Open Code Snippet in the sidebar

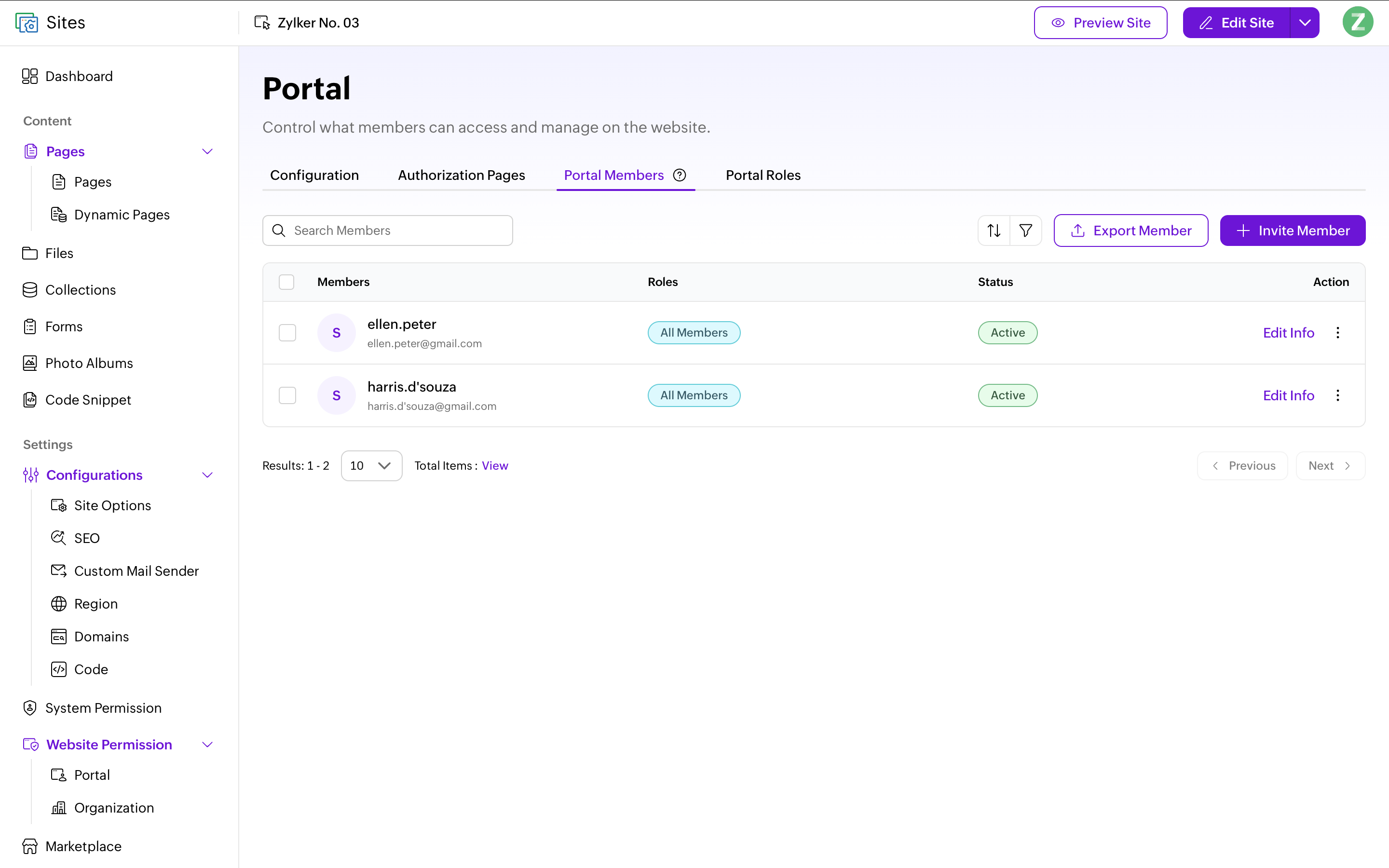tap(77, 400)
